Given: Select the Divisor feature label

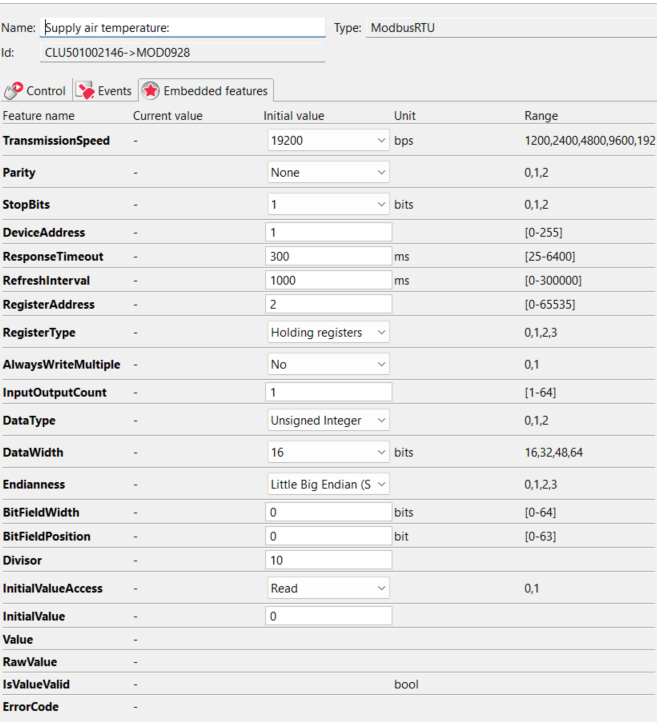Looking at the screenshot, I should (x=22, y=560).
